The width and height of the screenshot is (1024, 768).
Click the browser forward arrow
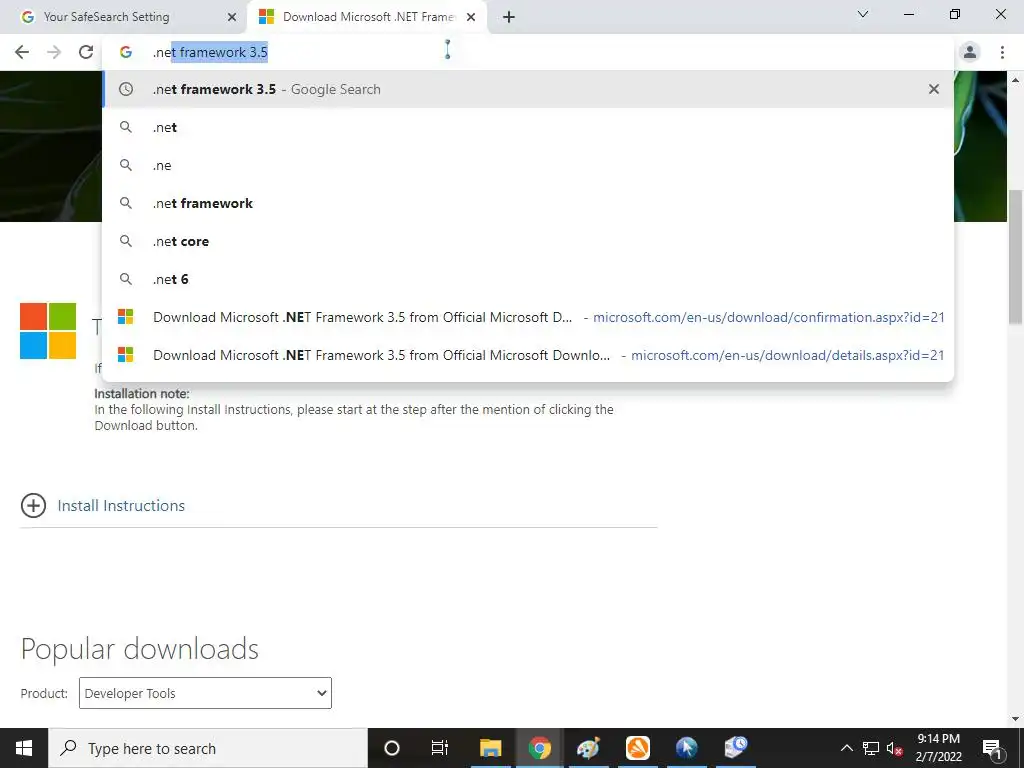pos(54,52)
